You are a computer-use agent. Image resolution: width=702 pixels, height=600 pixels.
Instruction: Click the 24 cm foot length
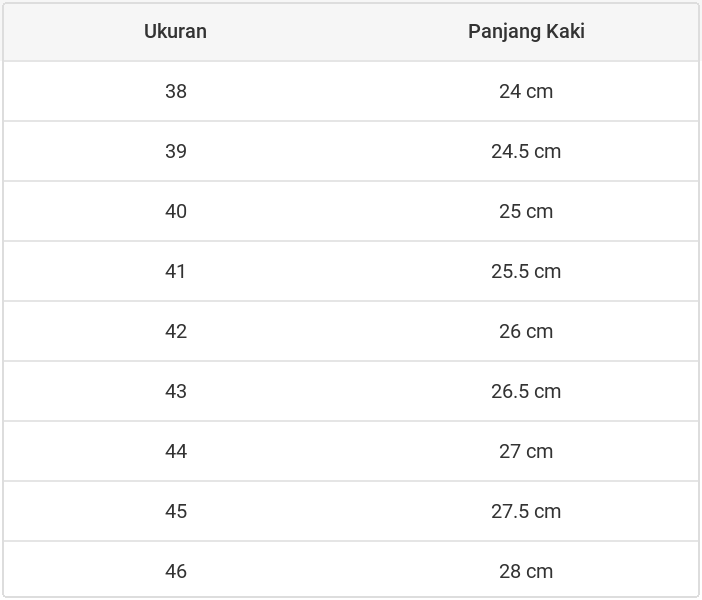[526, 91]
